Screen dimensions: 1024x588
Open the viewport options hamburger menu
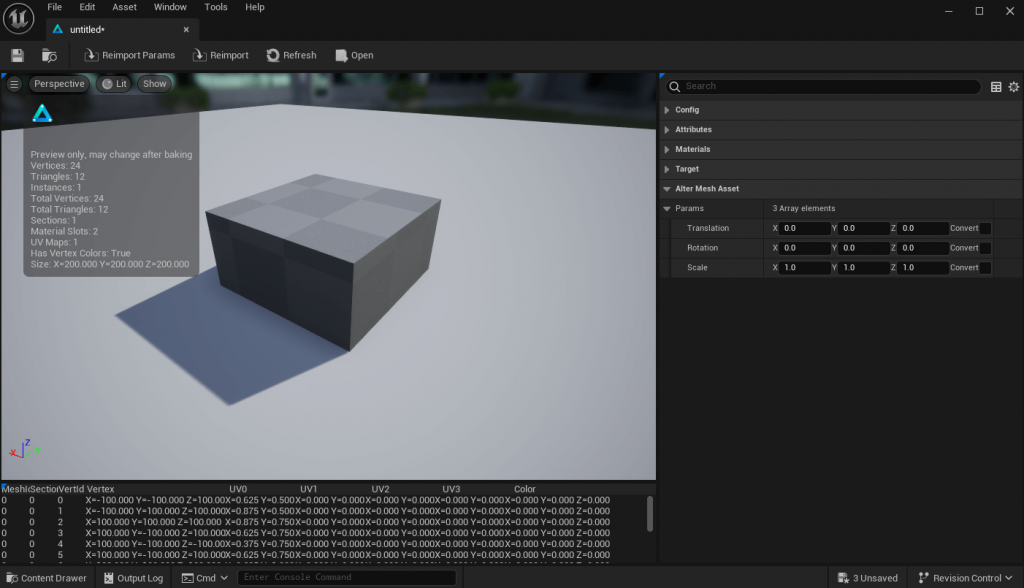[x=13, y=83]
